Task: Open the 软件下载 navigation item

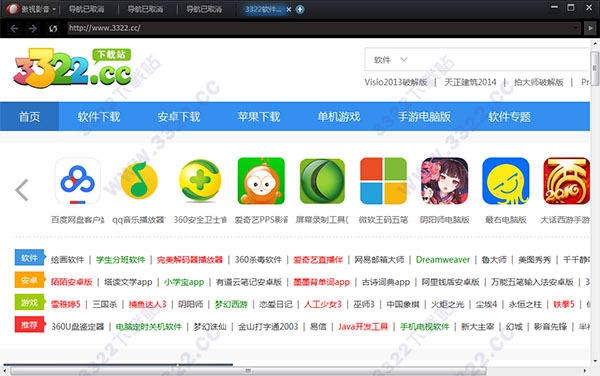Action: click(x=99, y=117)
